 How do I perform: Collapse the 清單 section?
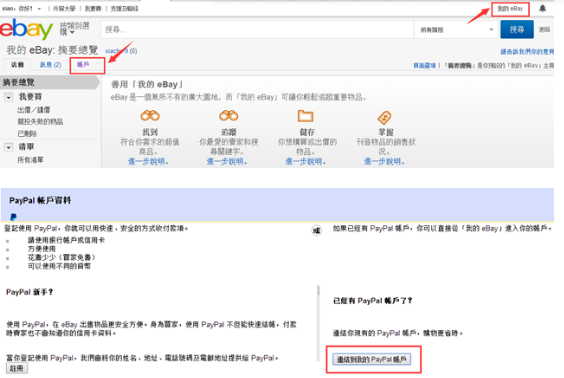[x=8, y=147]
